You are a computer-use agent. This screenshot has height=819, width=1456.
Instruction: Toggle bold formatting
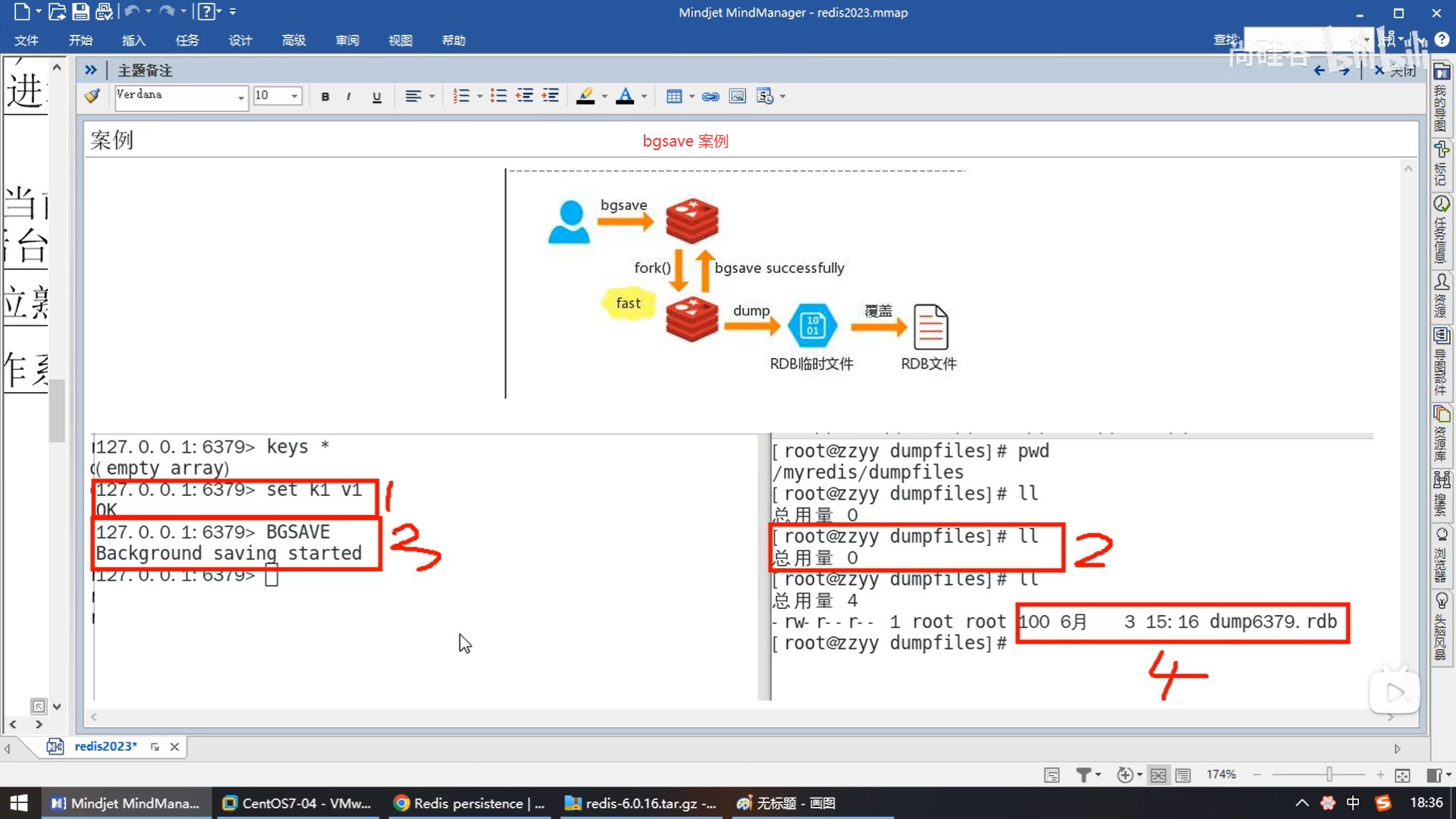[x=325, y=96]
